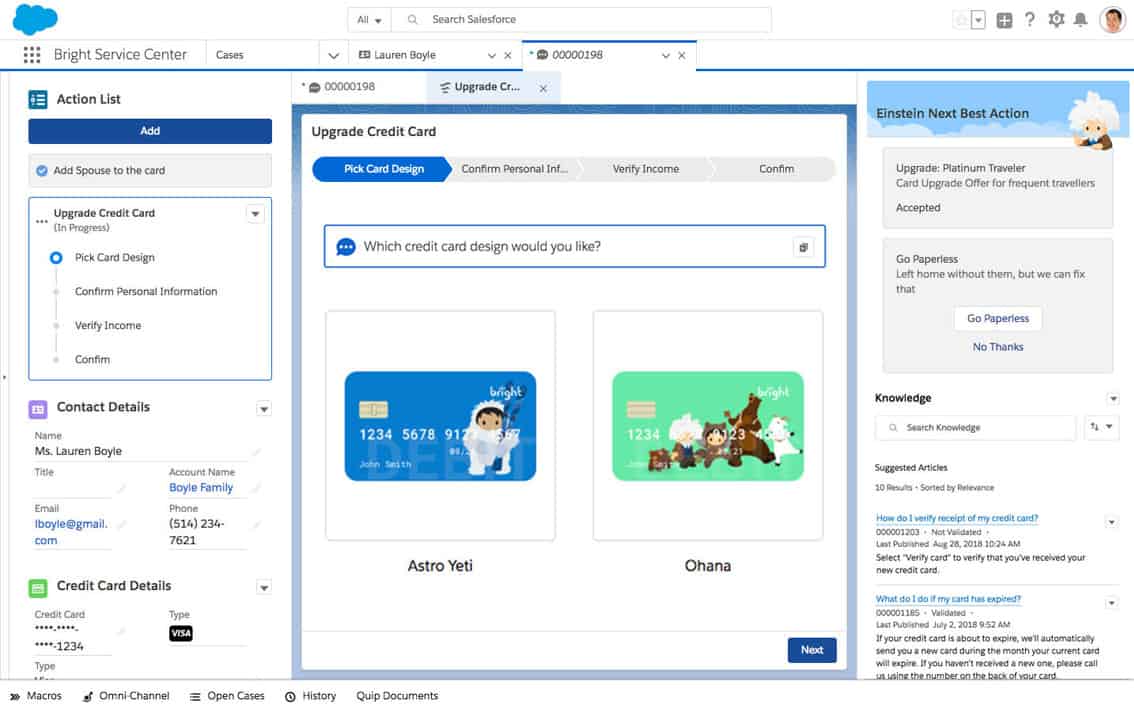Click the Contact Details panel icon
This screenshot has height=711, width=1134.
38,409
